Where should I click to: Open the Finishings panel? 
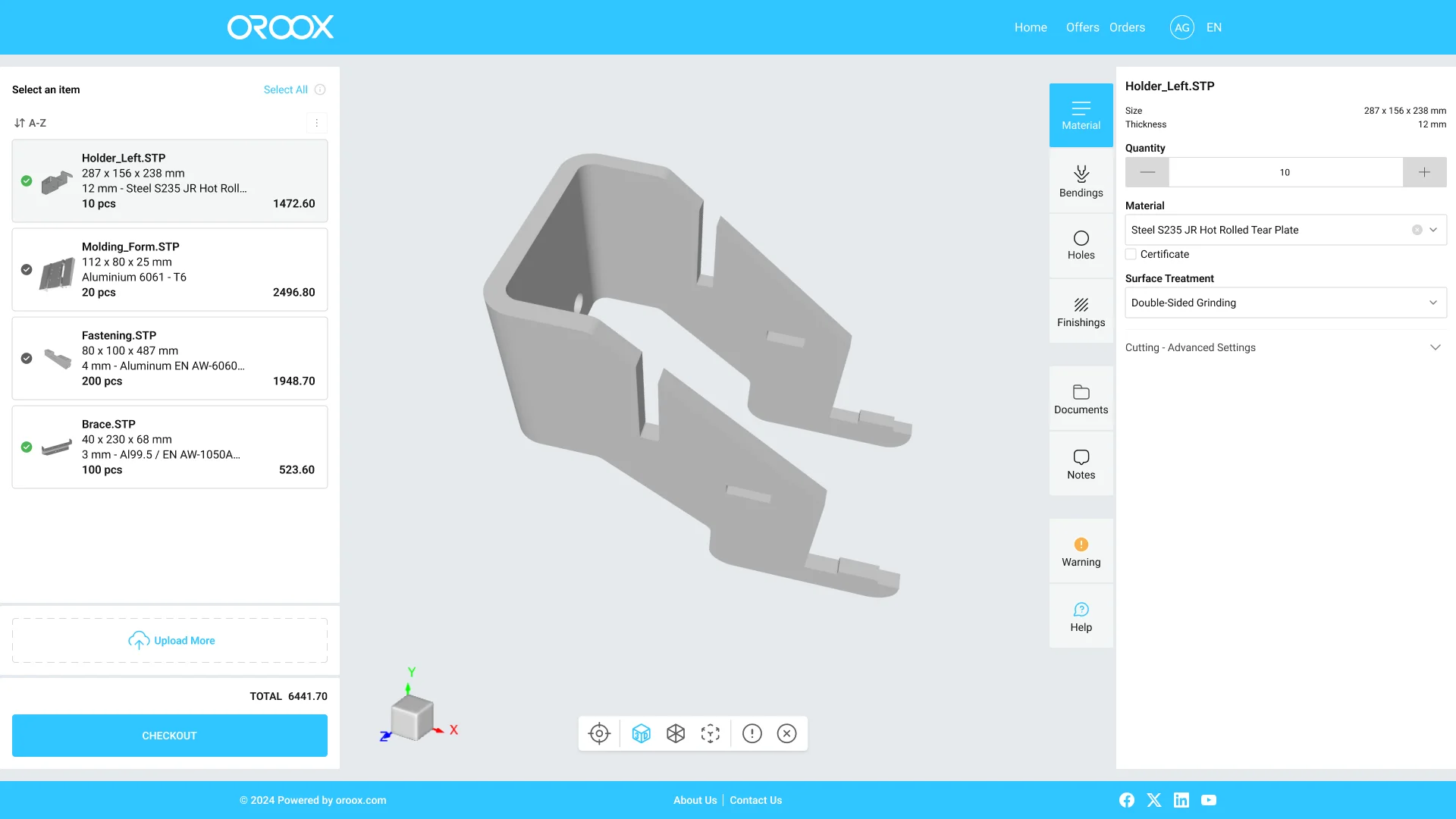coord(1081,310)
